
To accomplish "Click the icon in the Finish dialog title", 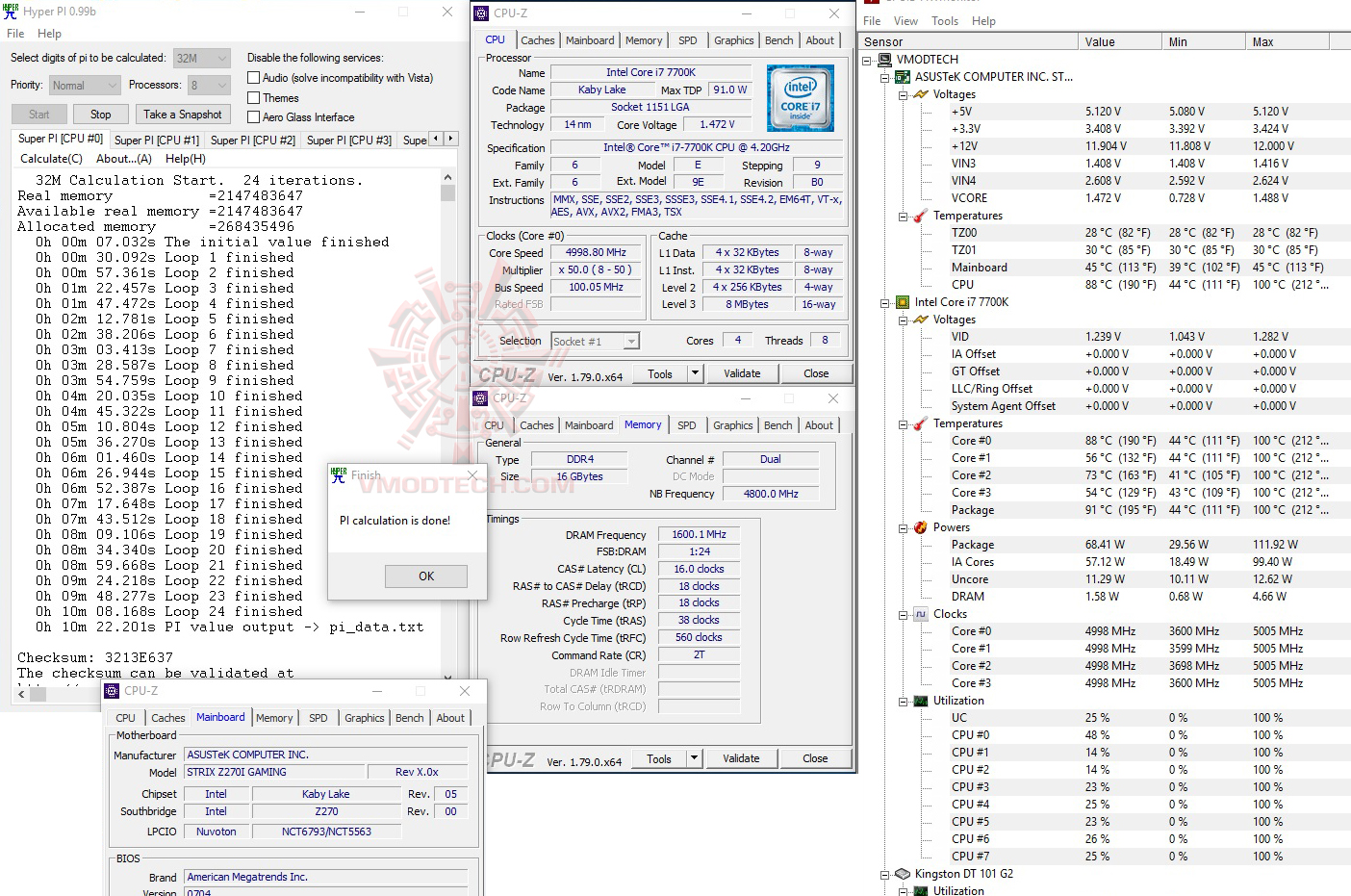I will 339,474.
